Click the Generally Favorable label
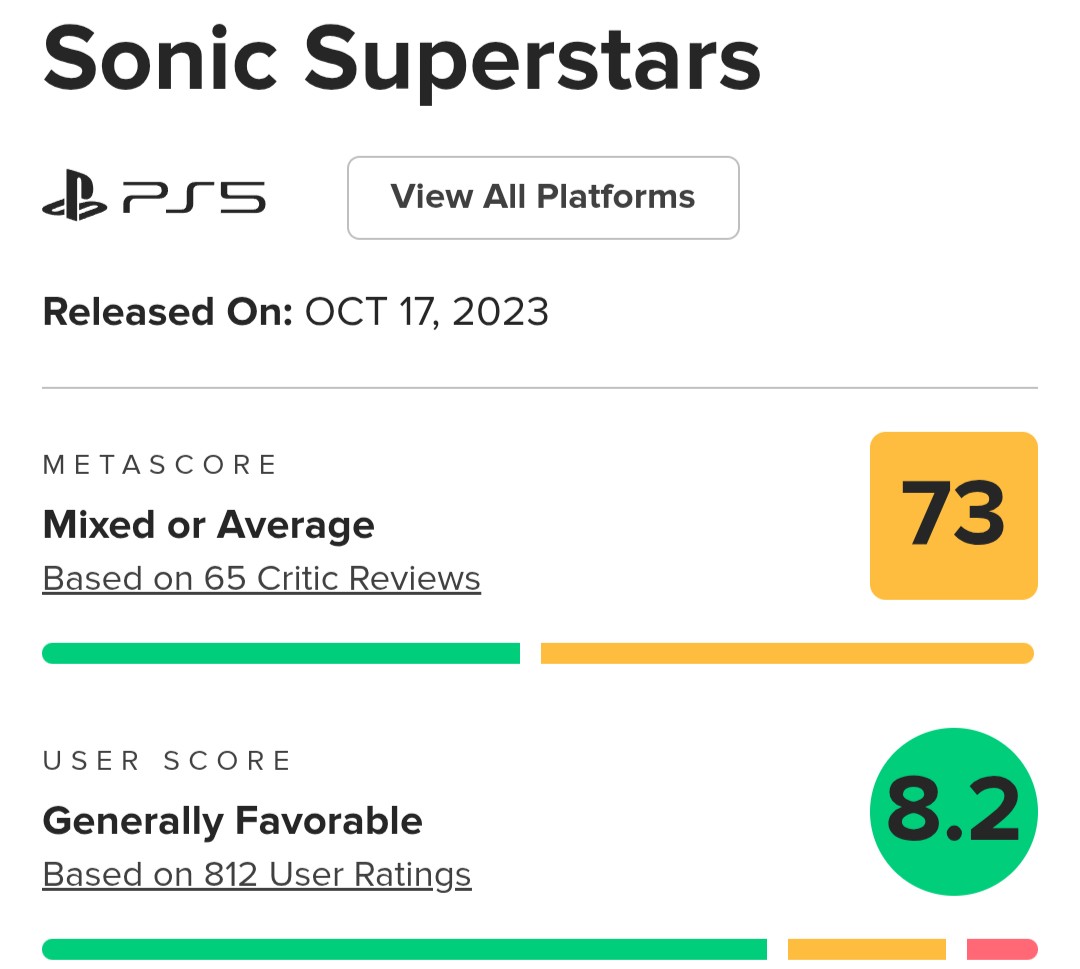Screen dimensions: 1080x969 click(x=232, y=821)
